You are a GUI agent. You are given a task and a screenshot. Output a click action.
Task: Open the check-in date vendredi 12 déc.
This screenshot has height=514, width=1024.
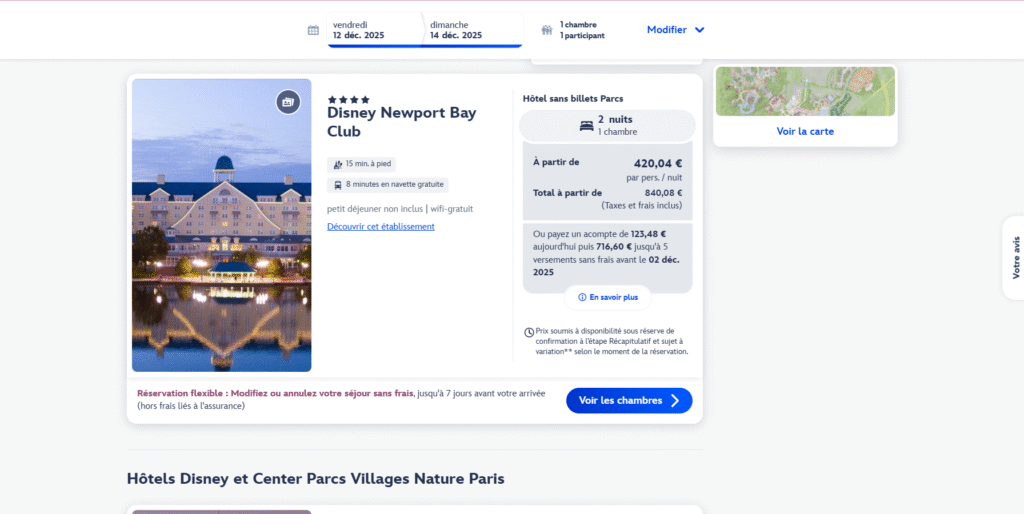click(359, 30)
